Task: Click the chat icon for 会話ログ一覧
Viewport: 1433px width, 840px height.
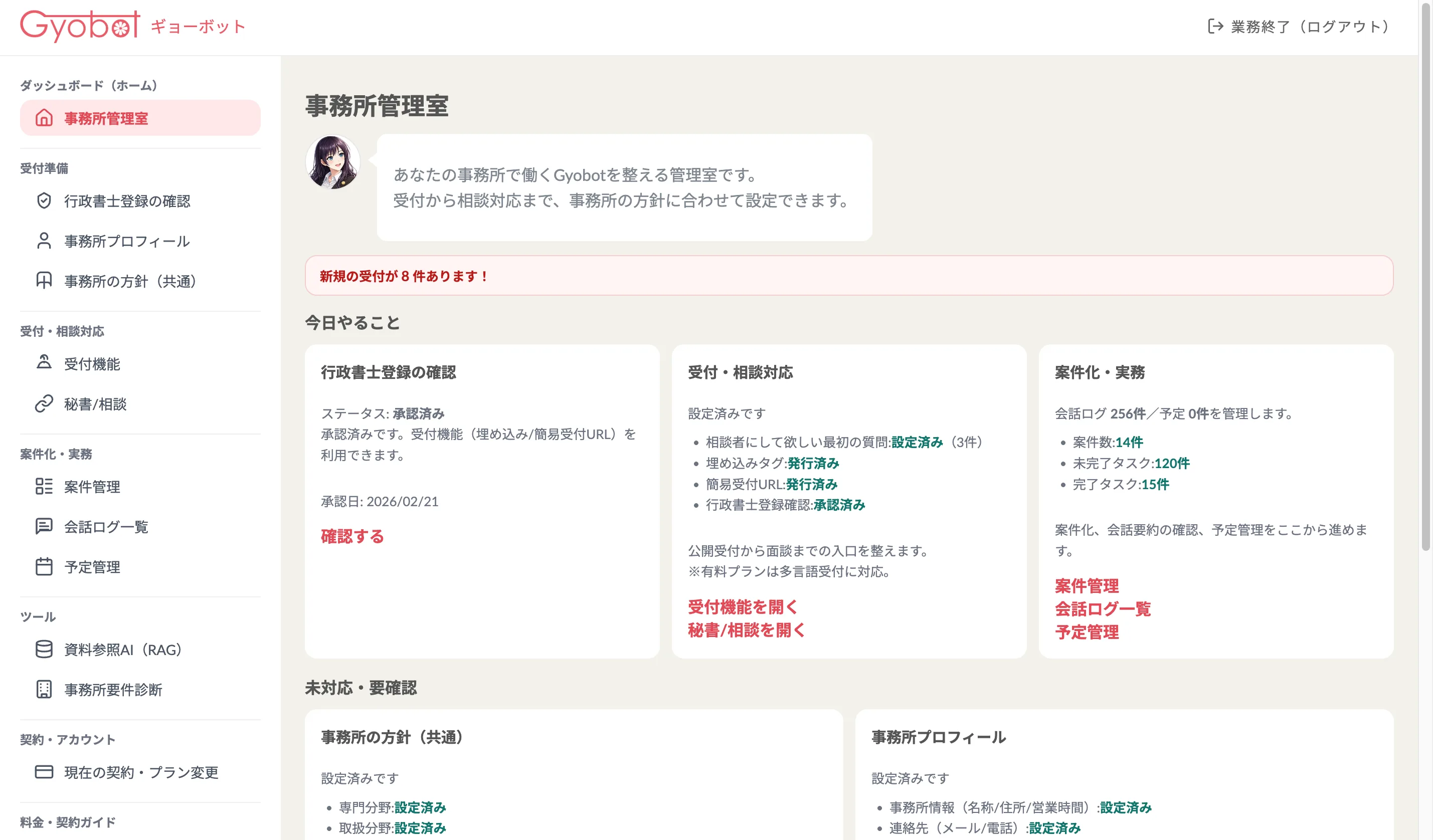Action: coord(44,526)
